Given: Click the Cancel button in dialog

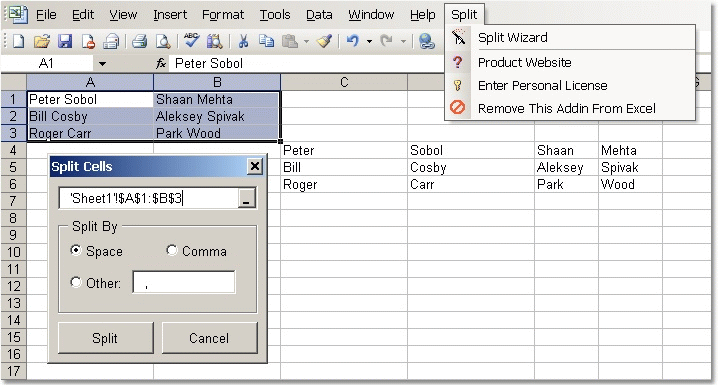Looking at the screenshot, I should click(x=209, y=338).
